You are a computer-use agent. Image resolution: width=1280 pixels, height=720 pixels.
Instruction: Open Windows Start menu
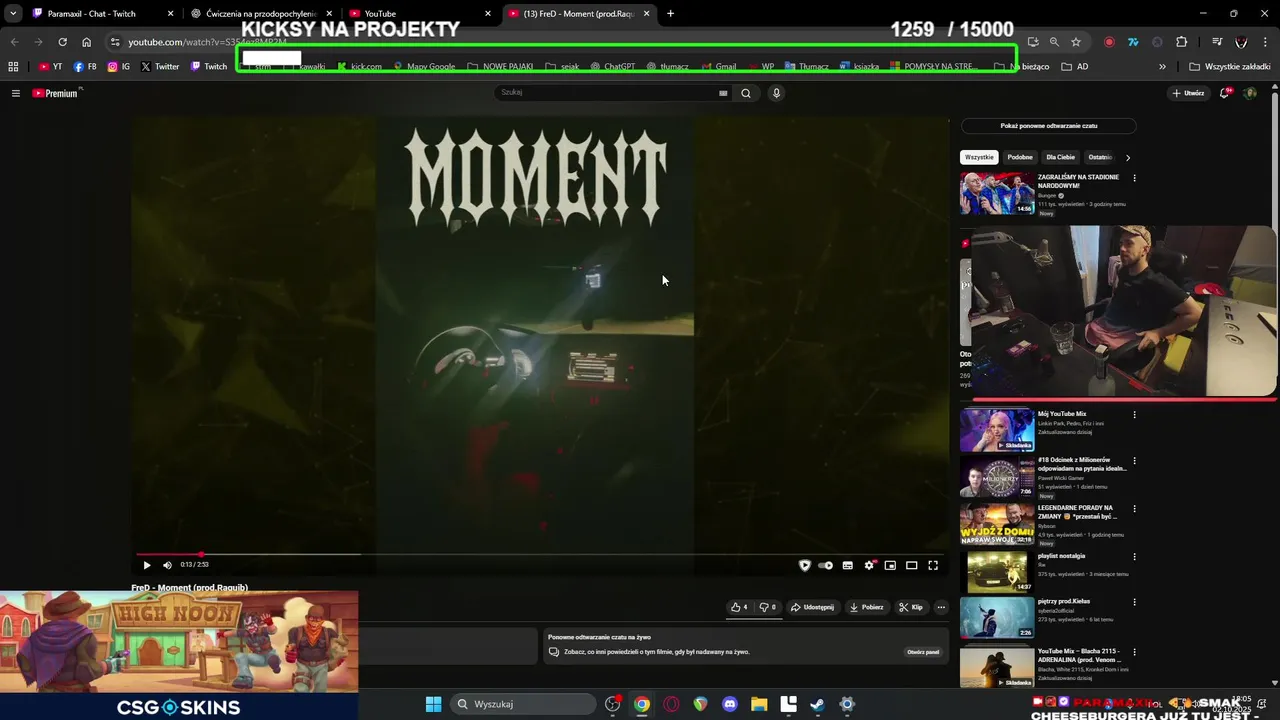433,704
